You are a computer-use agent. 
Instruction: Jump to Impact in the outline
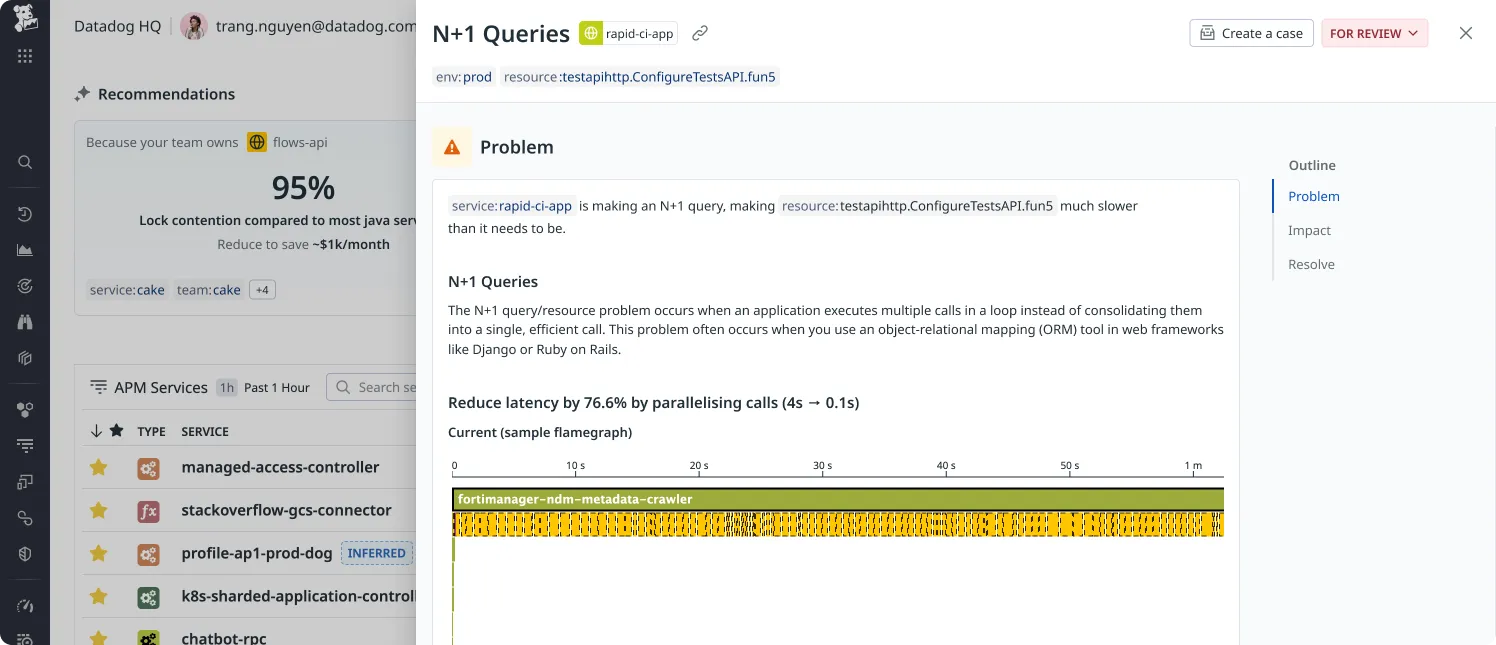point(1309,230)
